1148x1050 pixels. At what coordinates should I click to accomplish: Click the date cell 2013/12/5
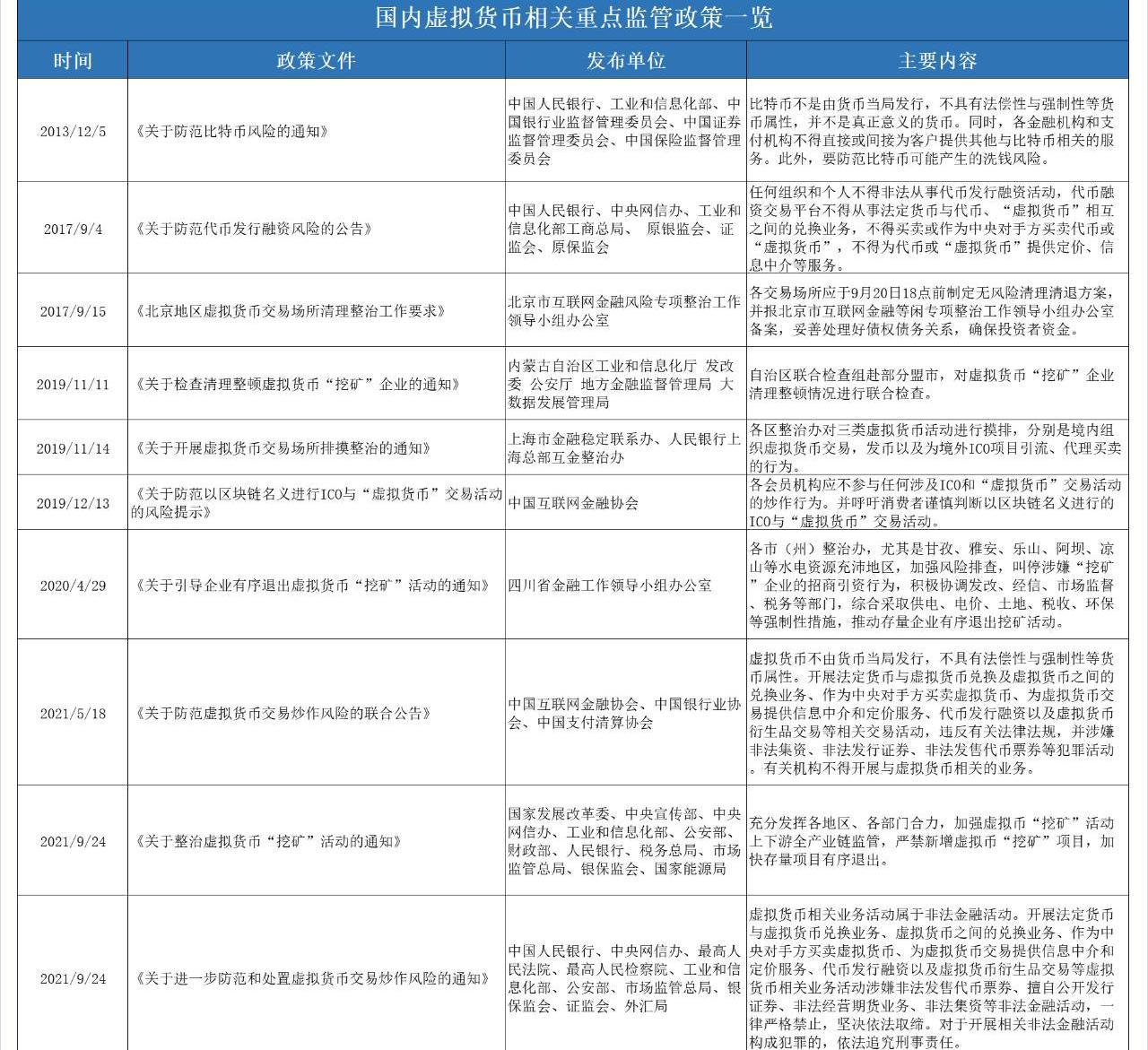[73, 132]
